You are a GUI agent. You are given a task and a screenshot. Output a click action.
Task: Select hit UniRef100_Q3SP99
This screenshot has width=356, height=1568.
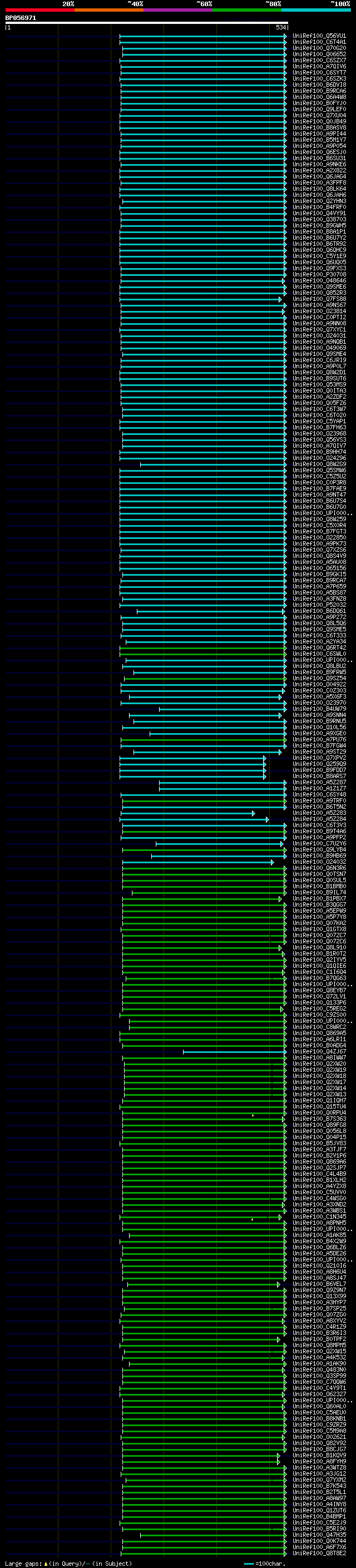click(x=319, y=1376)
